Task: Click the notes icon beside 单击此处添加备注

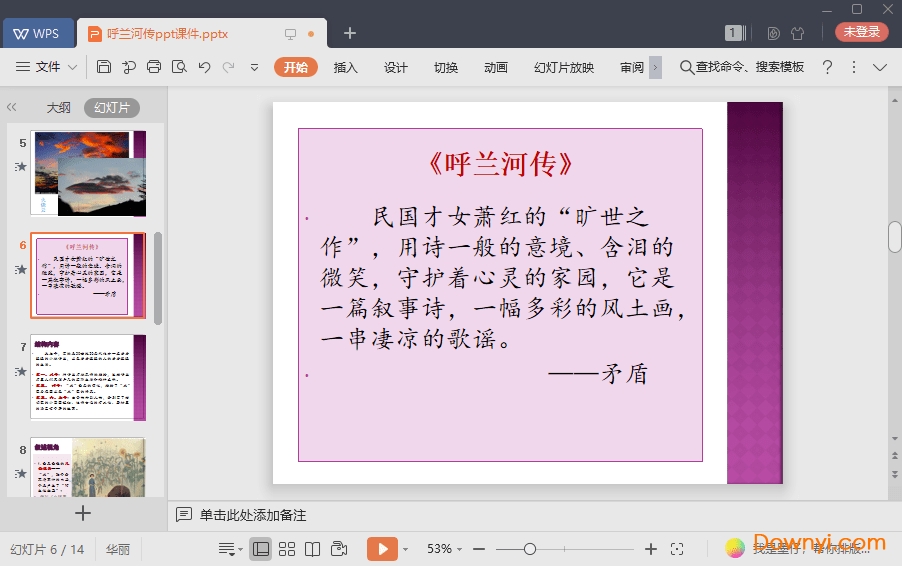Action: click(184, 514)
